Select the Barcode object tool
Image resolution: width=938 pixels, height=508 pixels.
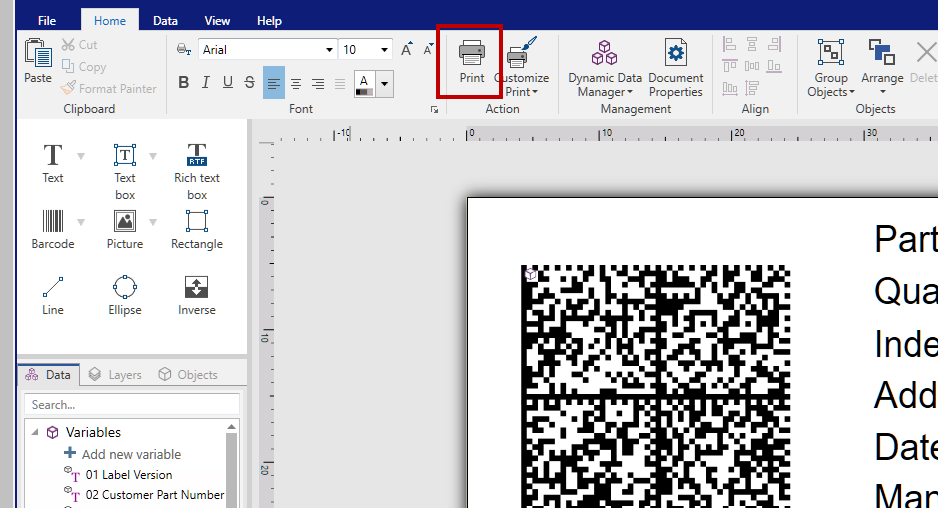pos(53,229)
